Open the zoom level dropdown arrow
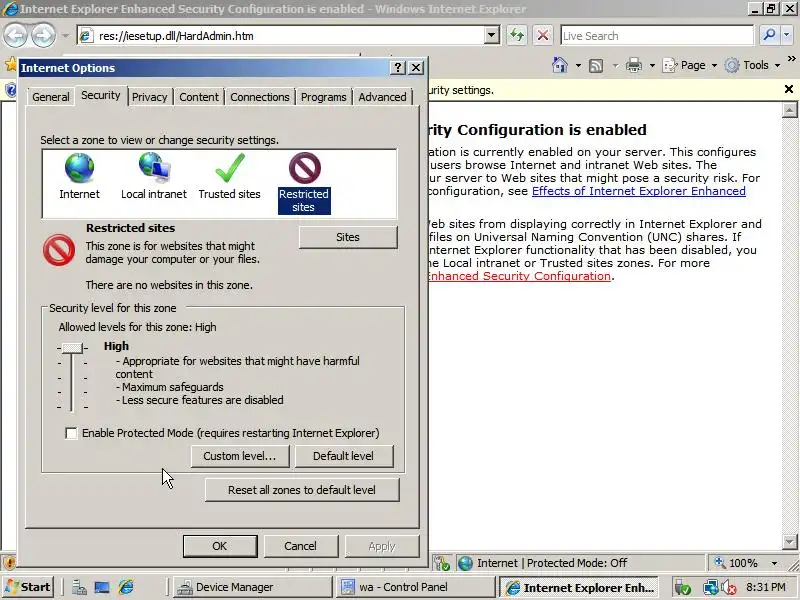Screen dimensions: 800x600 pyautogui.click(x=774, y=563)
